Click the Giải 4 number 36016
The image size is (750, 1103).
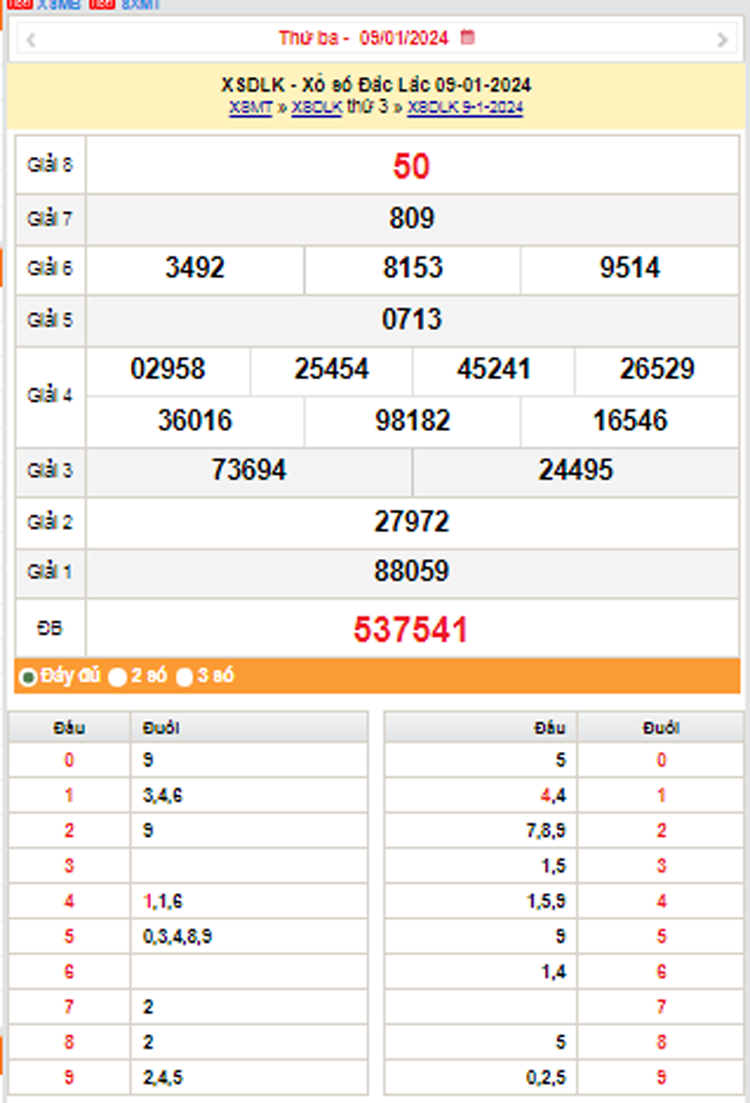(x=195, y=421)
